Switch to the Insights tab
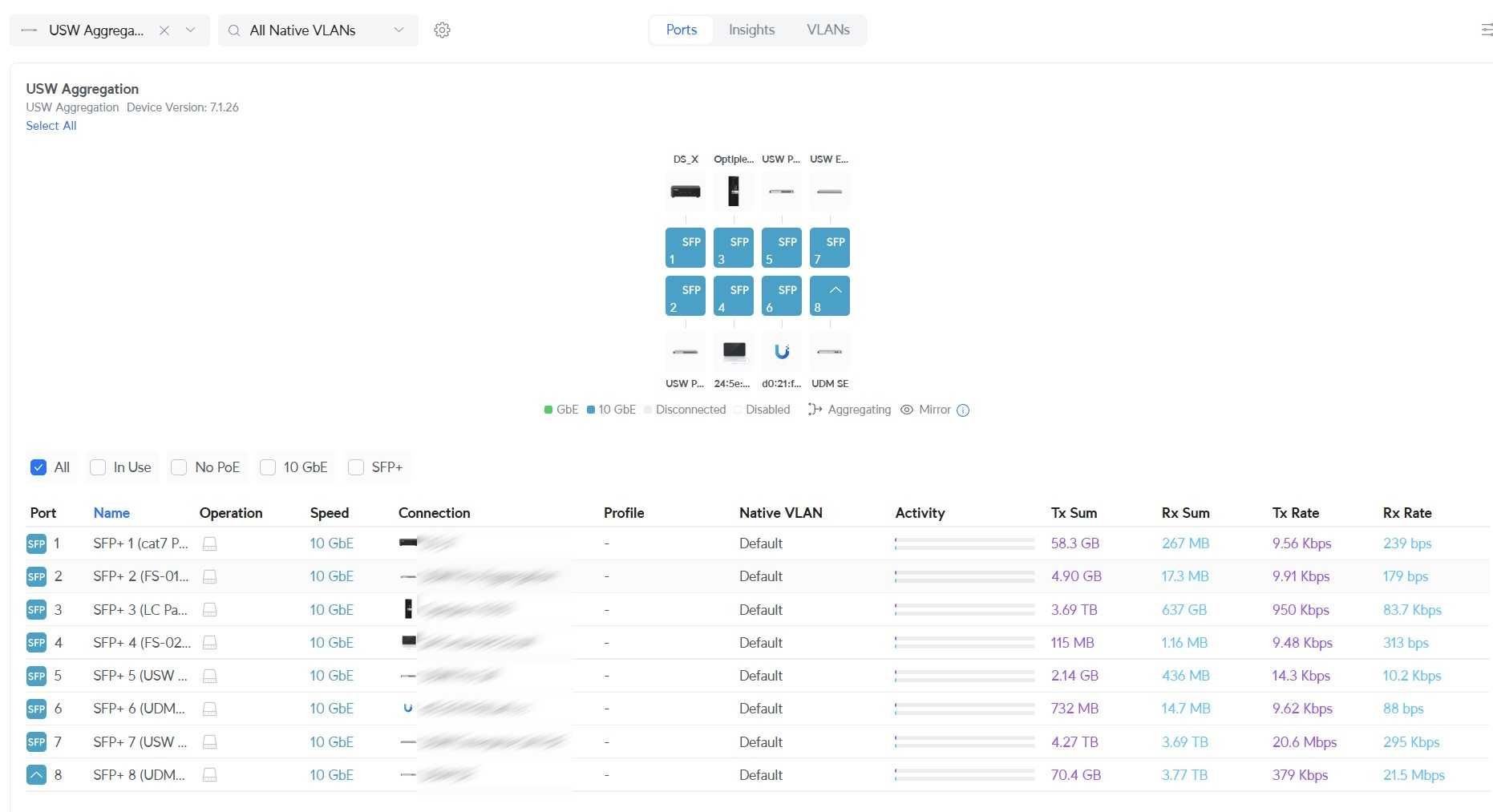 pyautogui.click(x=751, y=30)
